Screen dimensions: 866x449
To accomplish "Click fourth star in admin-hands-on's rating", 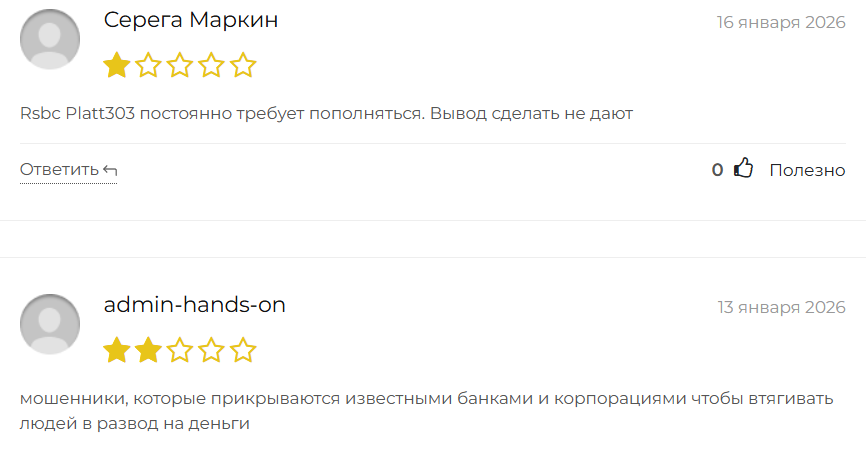I will 212,351.
